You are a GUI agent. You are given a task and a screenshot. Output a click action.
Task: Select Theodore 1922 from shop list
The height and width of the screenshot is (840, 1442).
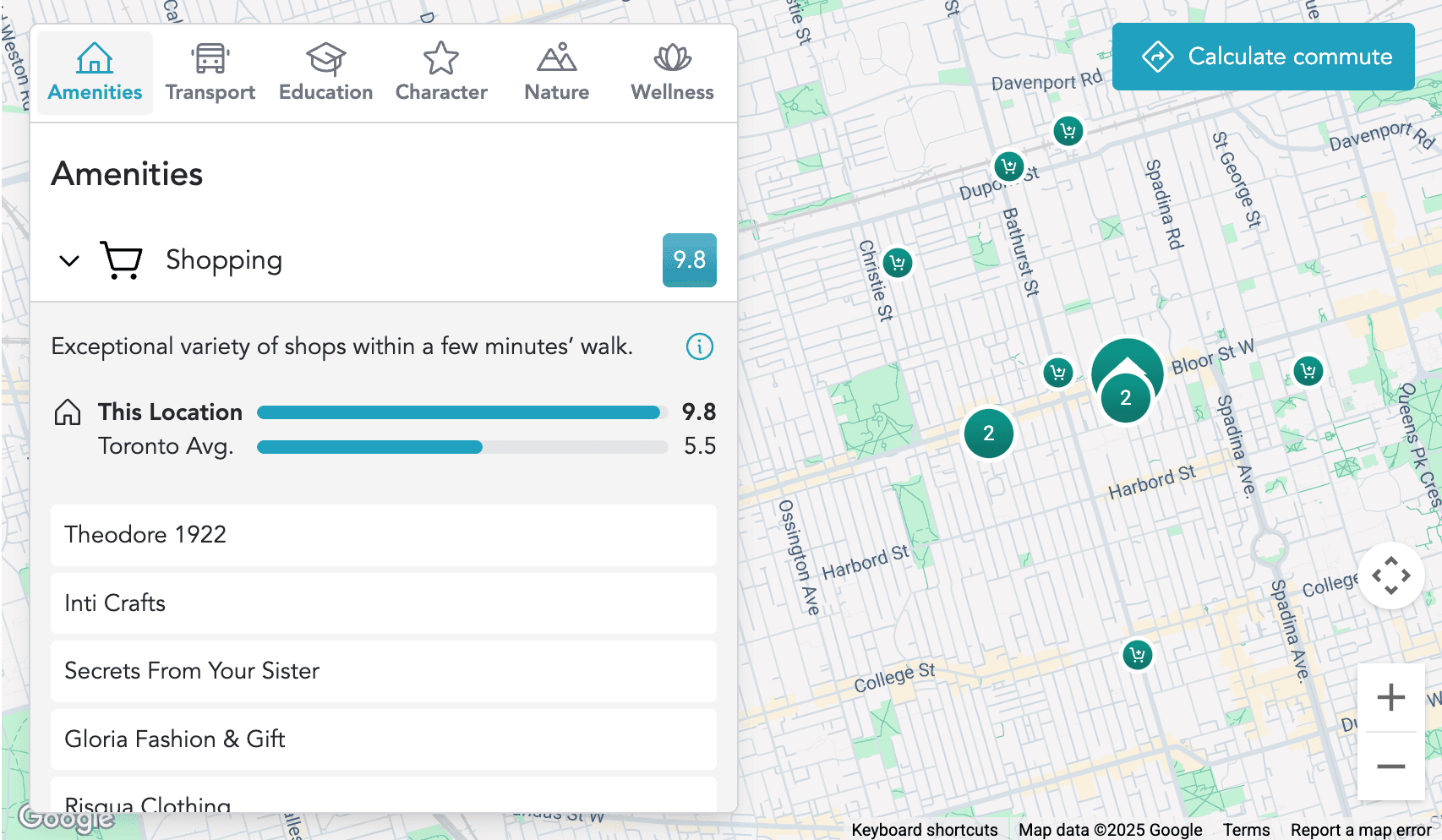click(383, 535)
